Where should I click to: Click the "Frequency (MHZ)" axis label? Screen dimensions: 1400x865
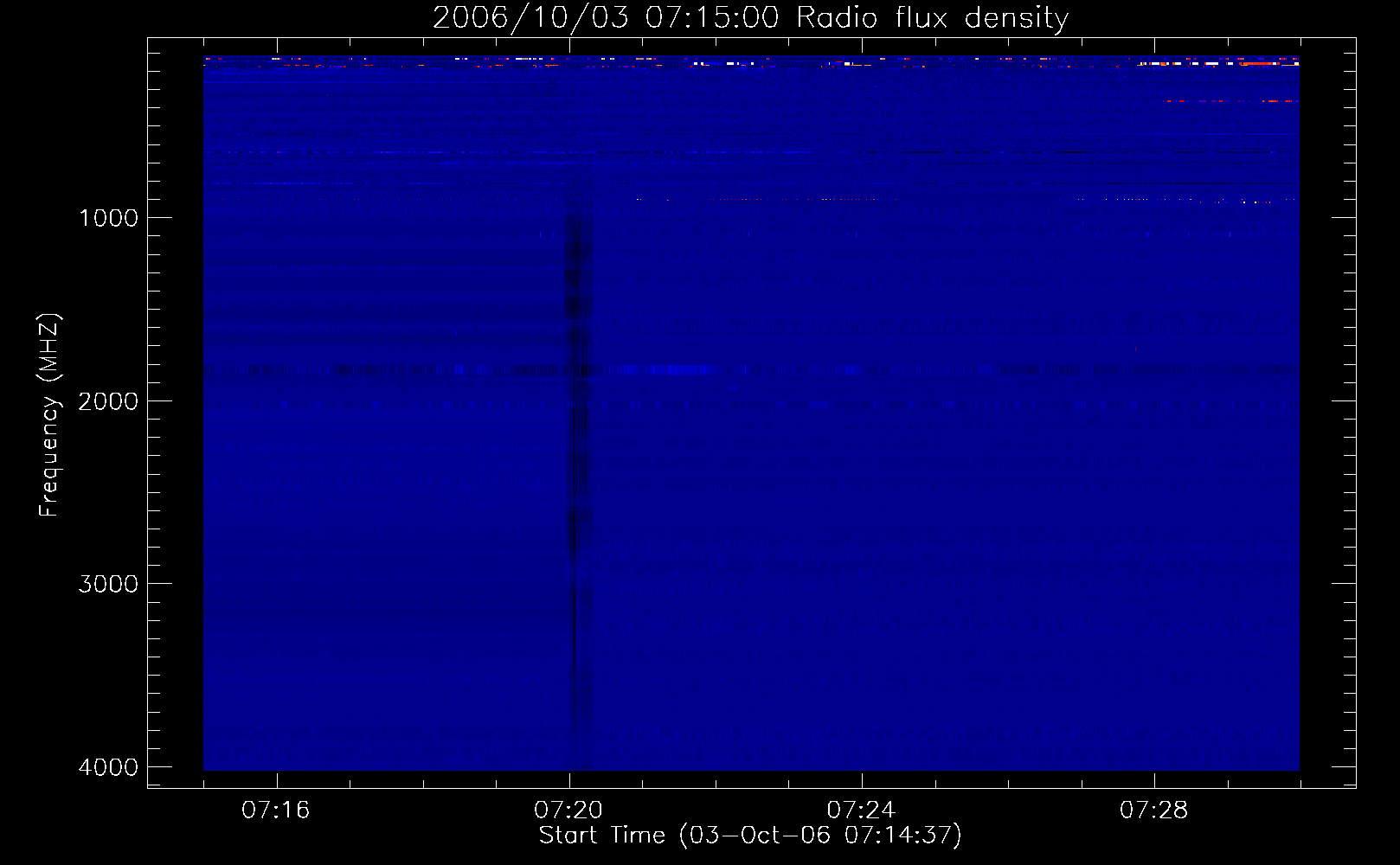click(49, 415)
